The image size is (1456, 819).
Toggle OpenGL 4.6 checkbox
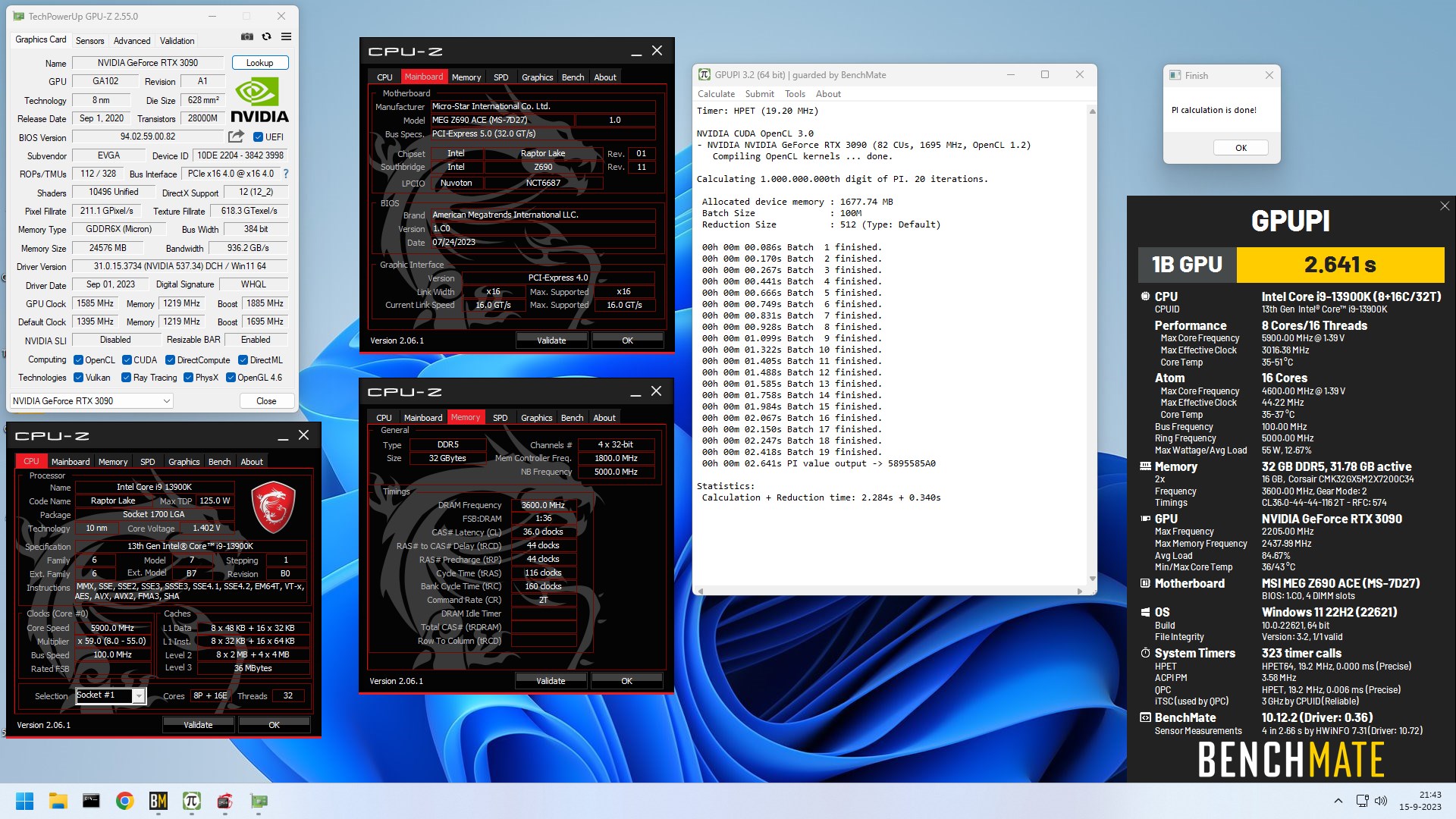click(231, 378)
